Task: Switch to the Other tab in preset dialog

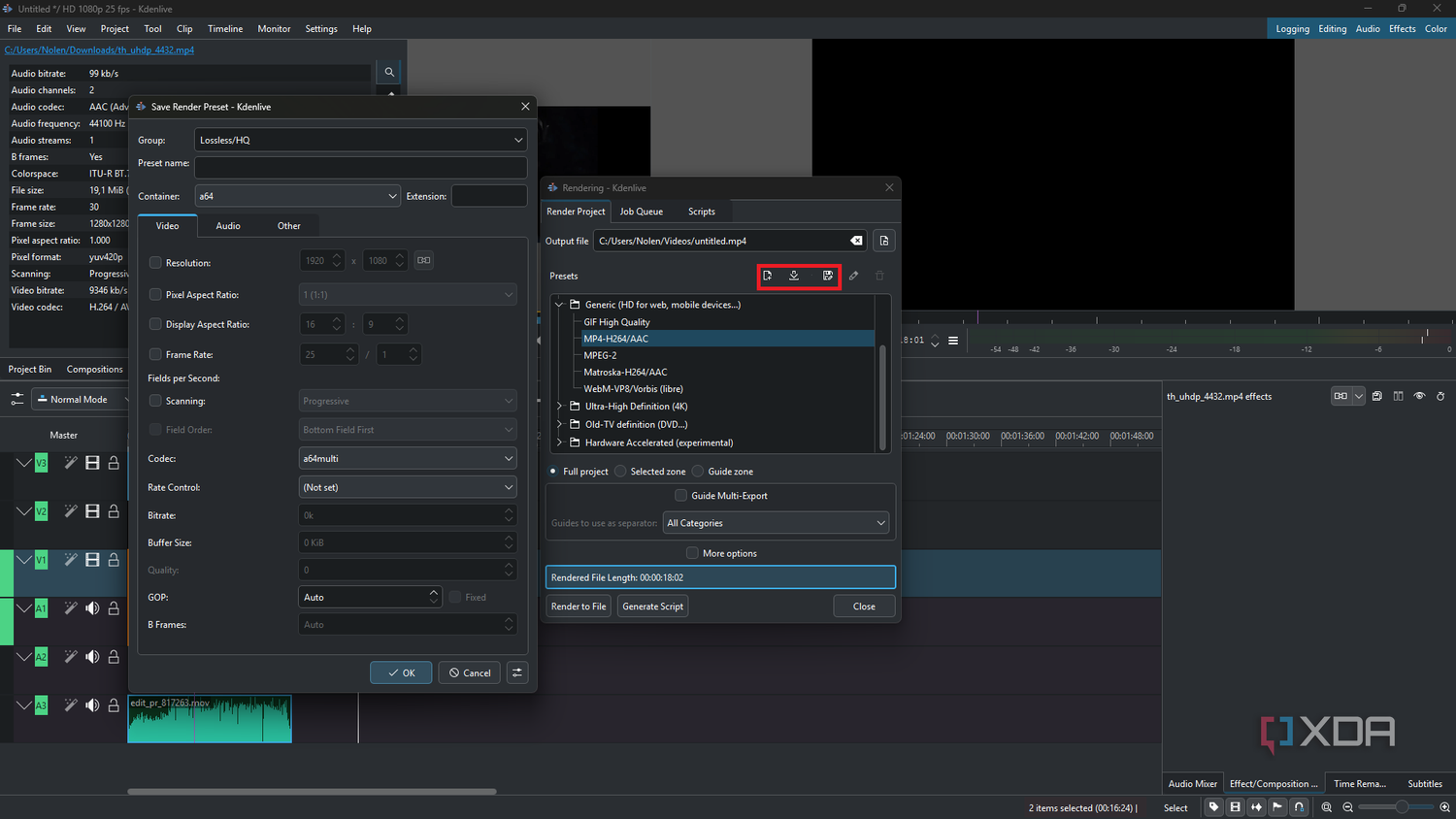Action: click(289, 226)
